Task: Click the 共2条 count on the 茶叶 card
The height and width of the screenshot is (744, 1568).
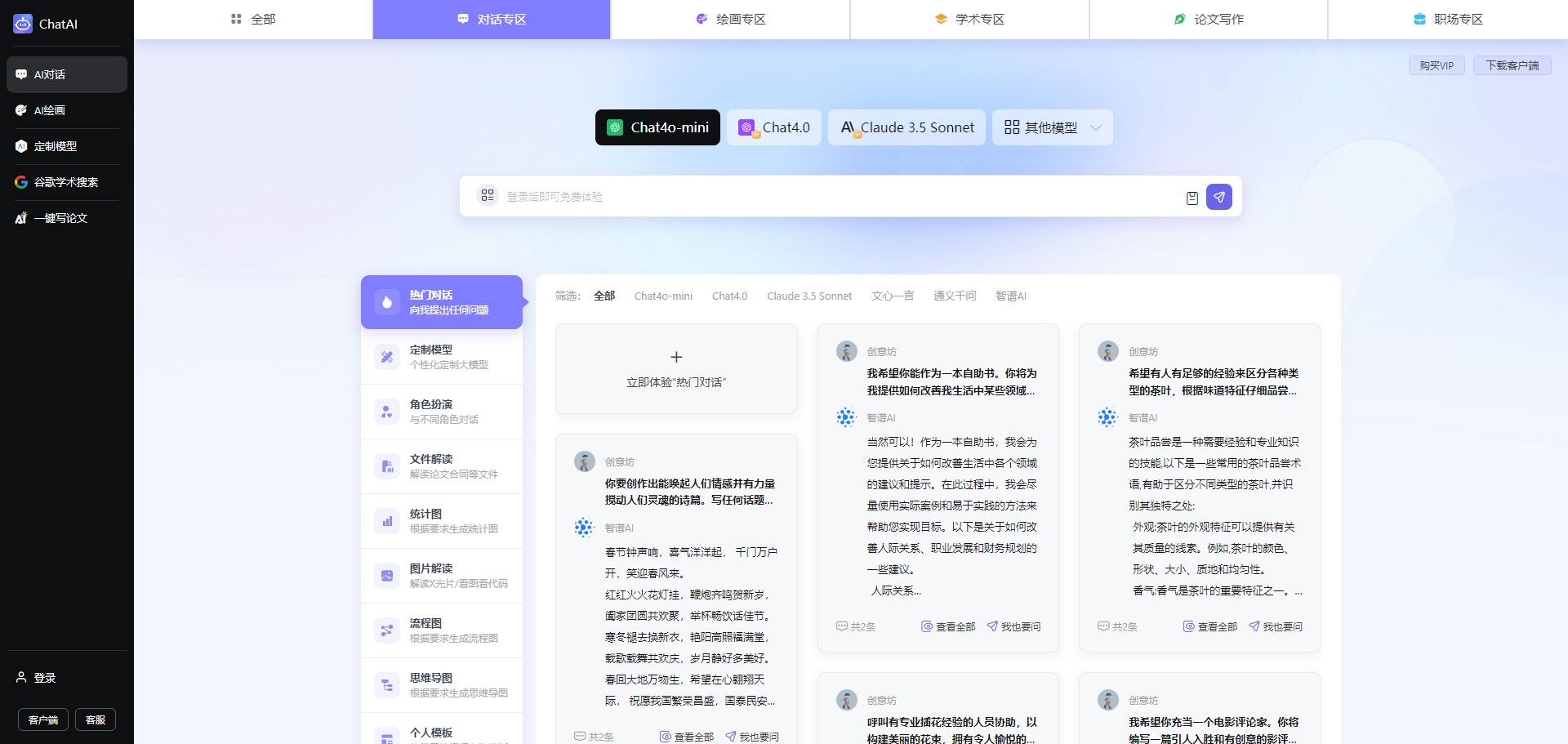Action: click(x=1117, y=626)
